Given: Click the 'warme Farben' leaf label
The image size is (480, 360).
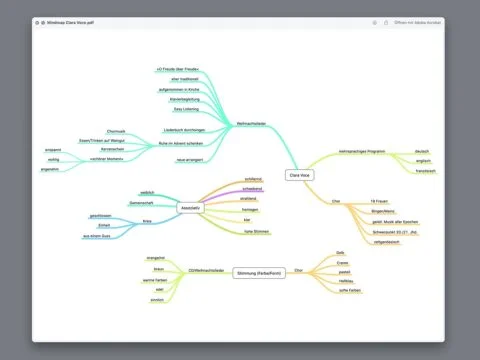Looking at the screenshot, I should point(155,280).
